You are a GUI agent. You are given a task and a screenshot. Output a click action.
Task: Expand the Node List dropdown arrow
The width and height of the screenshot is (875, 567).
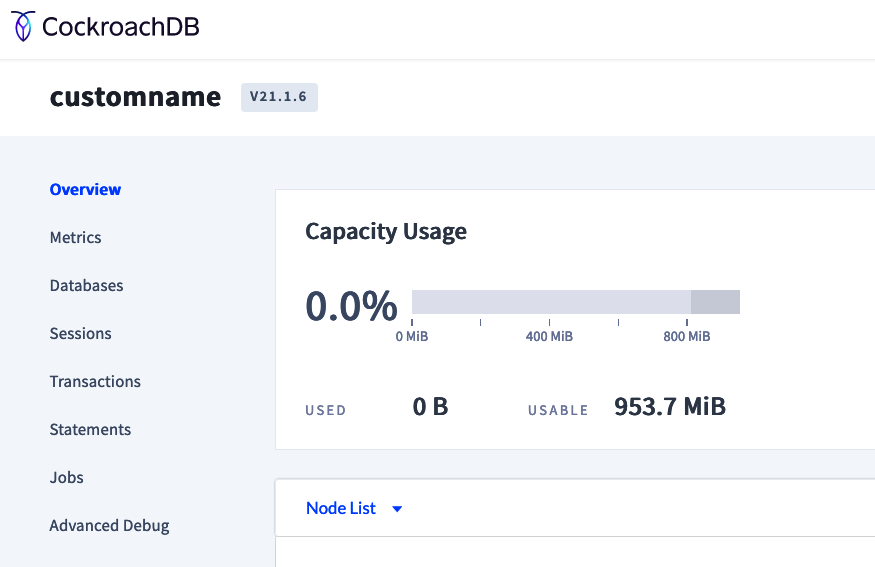coord(397,509)
